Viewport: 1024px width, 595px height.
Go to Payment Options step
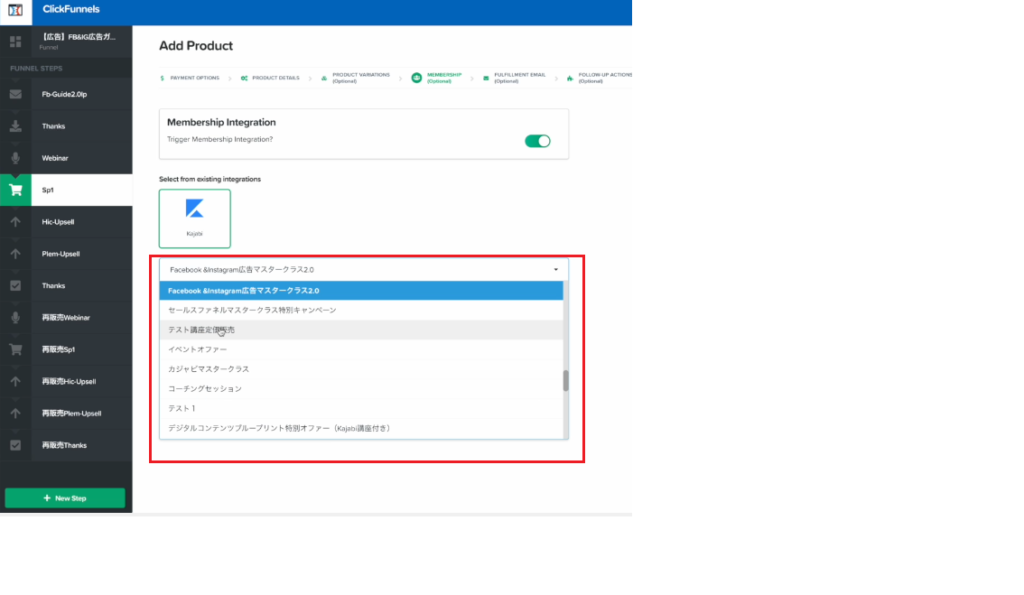click(x=189, y=78)
